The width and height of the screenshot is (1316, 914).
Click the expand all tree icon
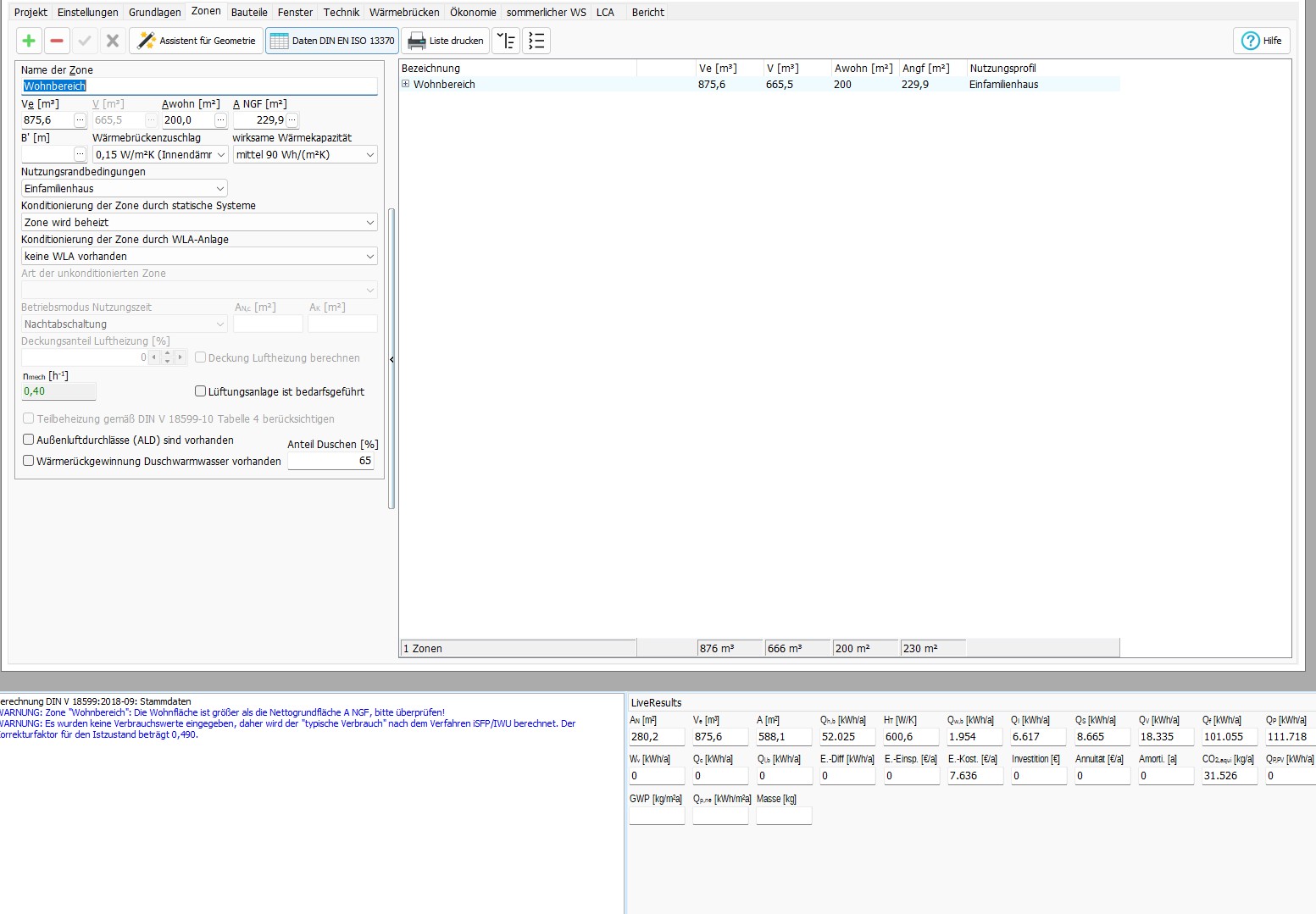click(506, 41)
